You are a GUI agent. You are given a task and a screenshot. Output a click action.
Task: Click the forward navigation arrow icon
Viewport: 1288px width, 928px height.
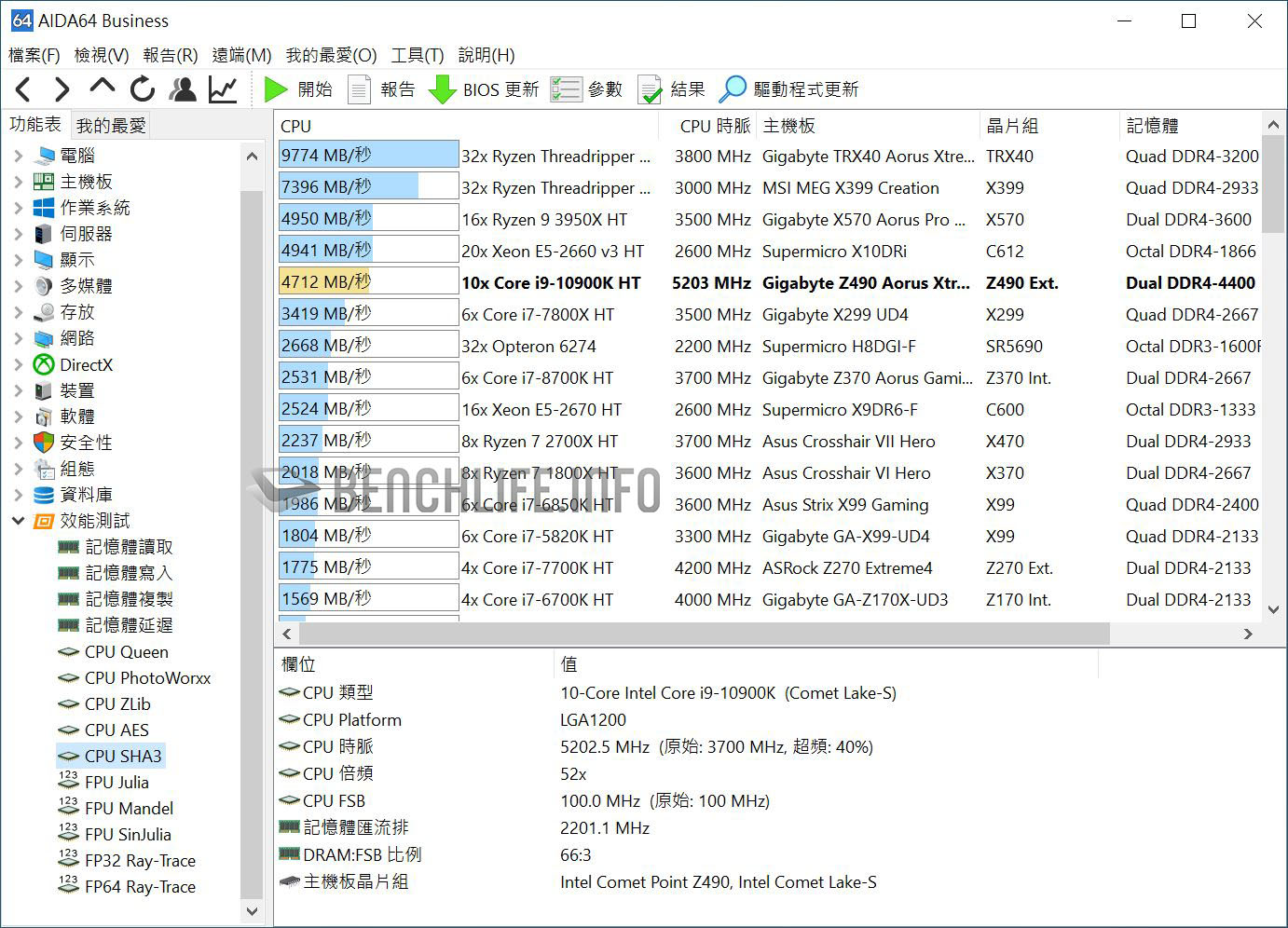coord(62,89)
